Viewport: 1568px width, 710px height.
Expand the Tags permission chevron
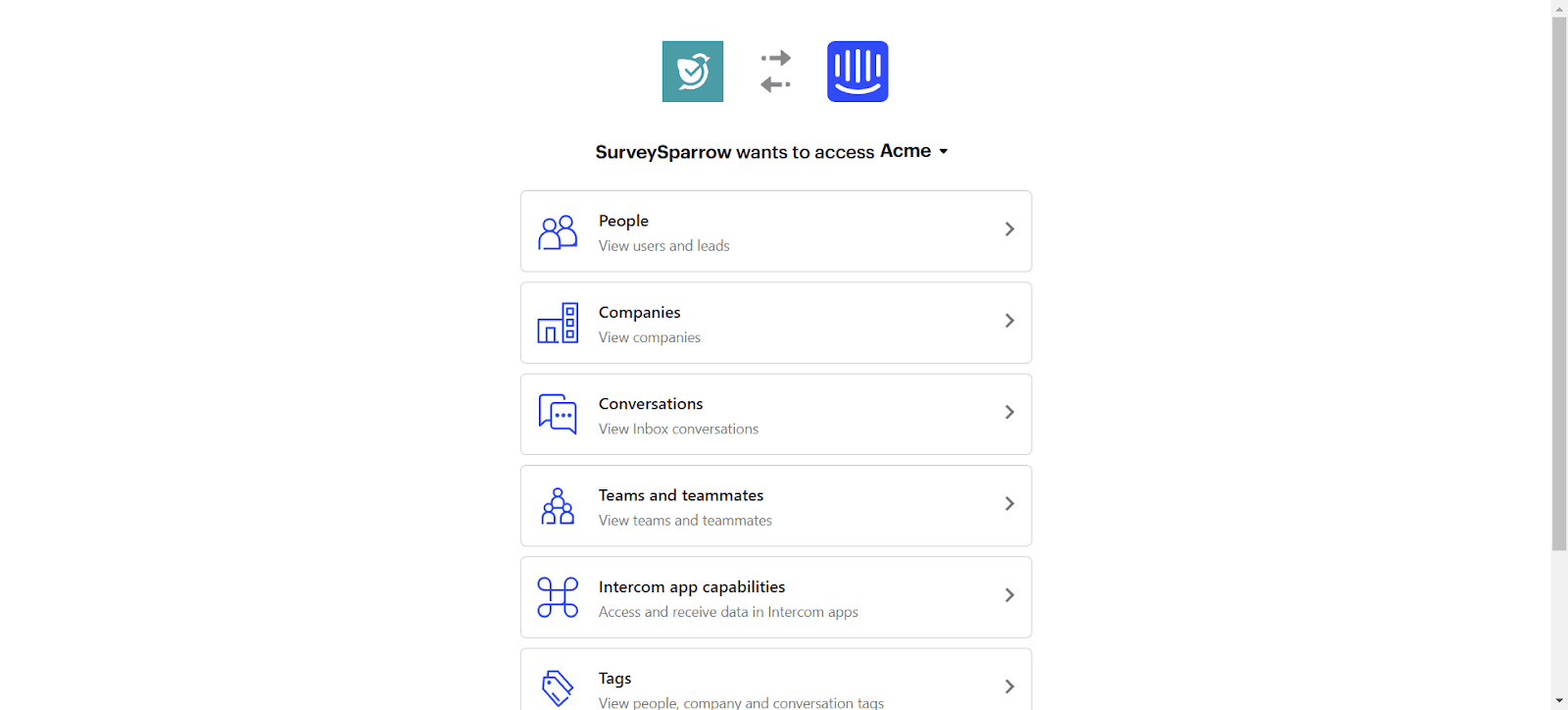[1009, 686]
